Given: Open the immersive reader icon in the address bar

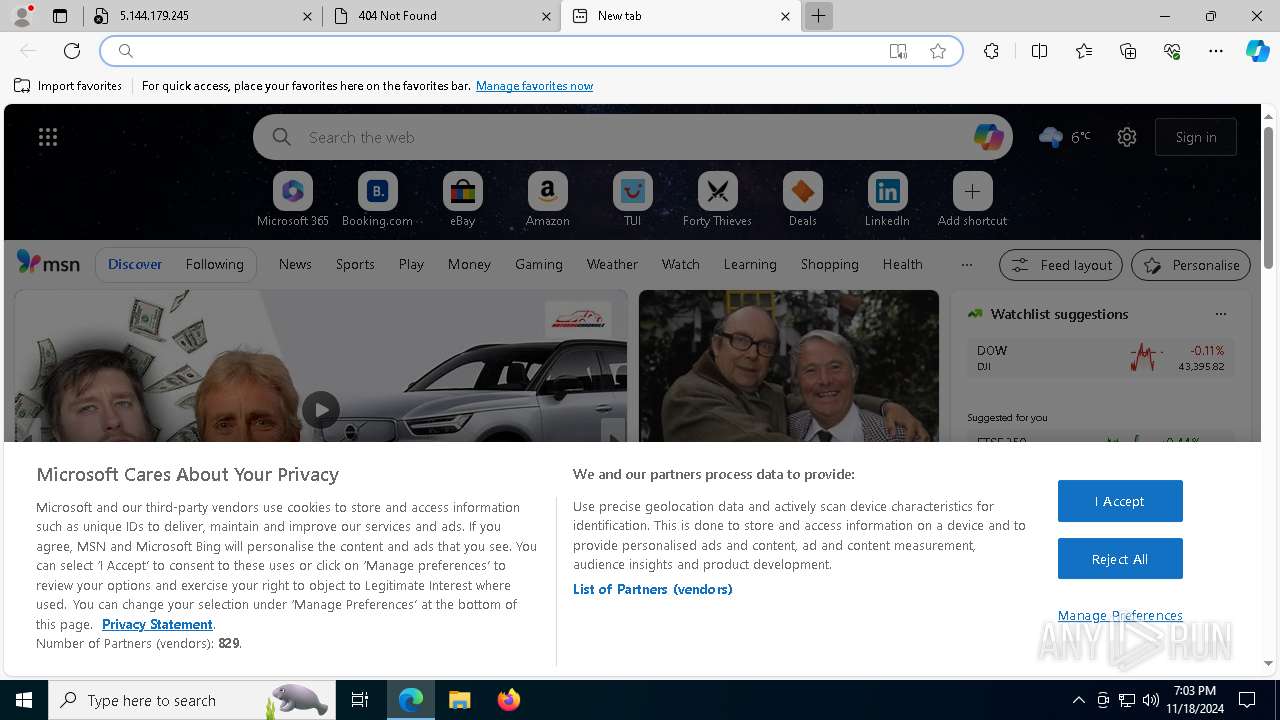Looking at the screenshot, I should 898,51.
